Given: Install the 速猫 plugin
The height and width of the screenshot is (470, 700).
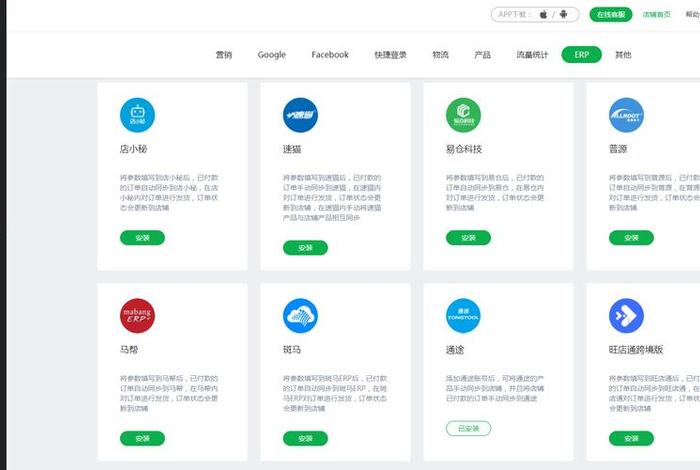Looking at the screenshot, I should pos(305,248).
